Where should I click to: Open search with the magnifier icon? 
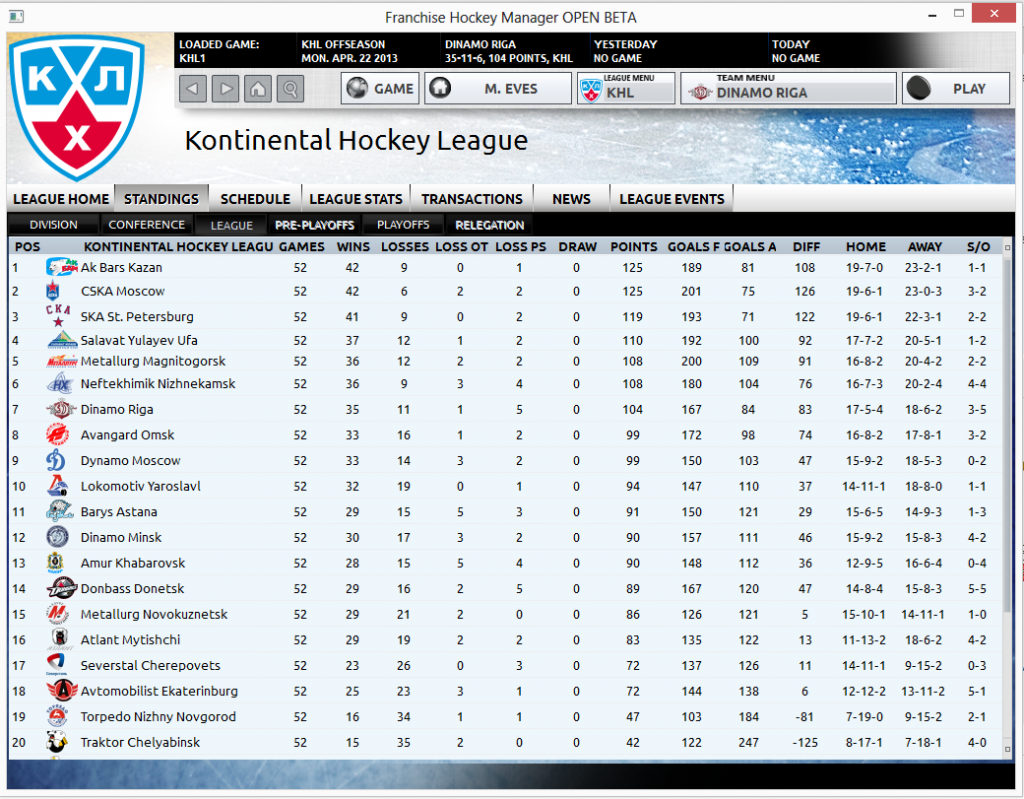tap(291, 88)
